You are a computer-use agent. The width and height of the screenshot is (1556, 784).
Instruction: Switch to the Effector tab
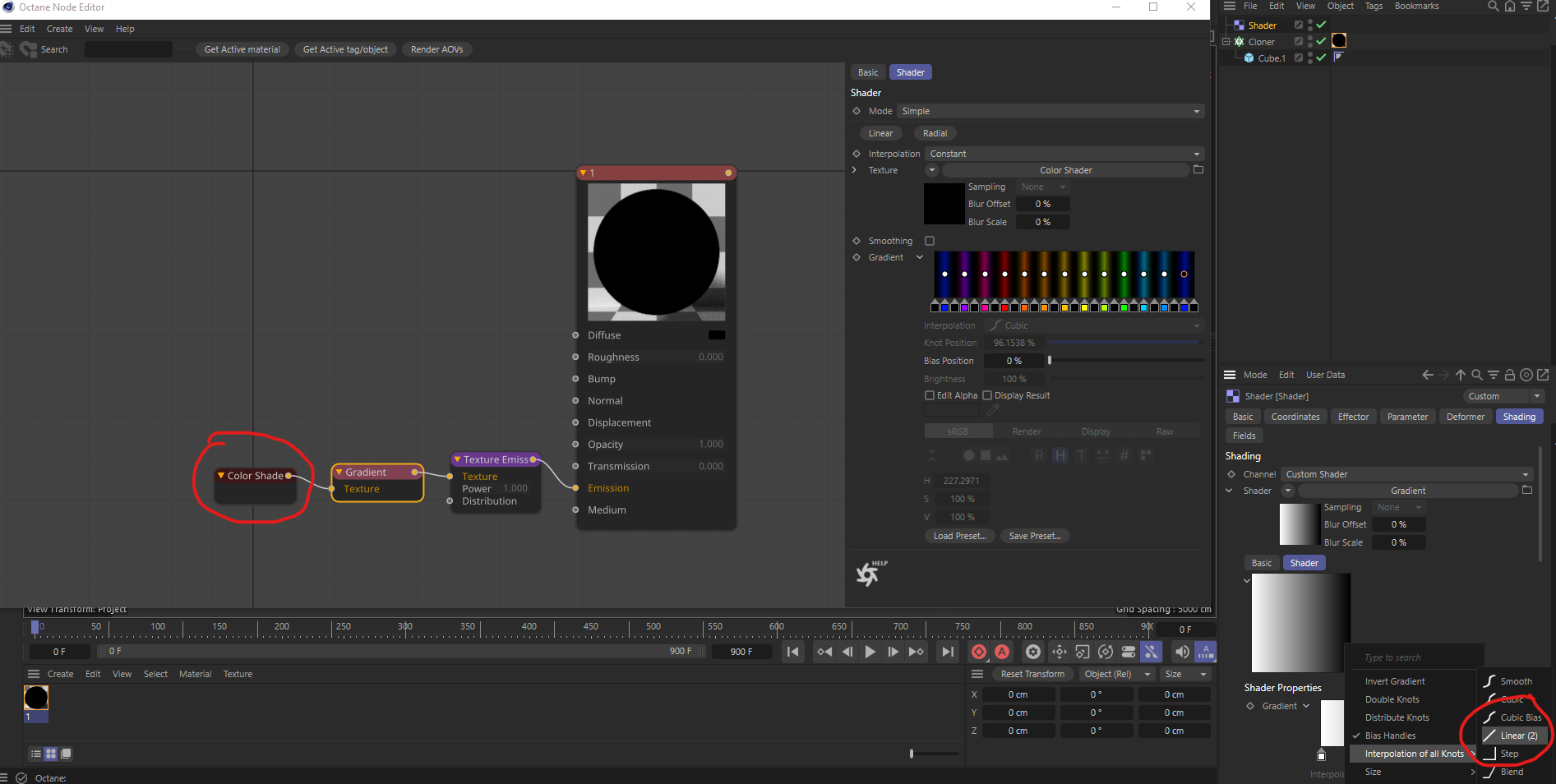tap(1353, 417)
